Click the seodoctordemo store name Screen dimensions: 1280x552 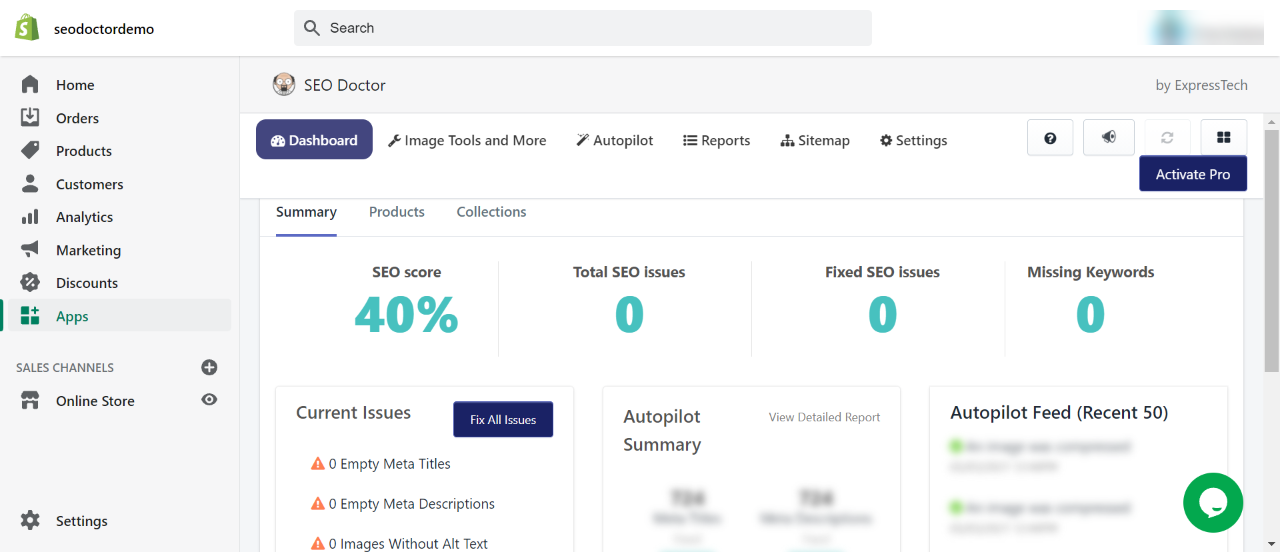click(104, 28)
